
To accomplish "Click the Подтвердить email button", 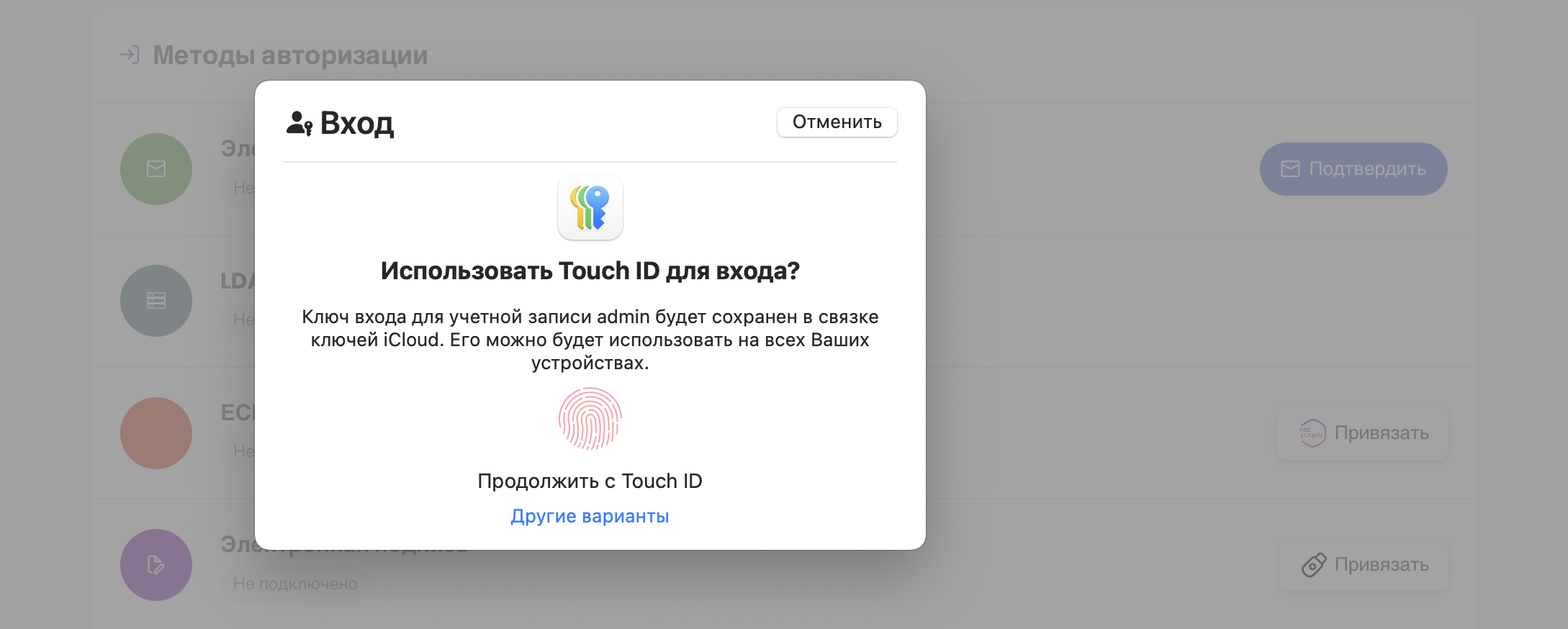I will 1353,169.
